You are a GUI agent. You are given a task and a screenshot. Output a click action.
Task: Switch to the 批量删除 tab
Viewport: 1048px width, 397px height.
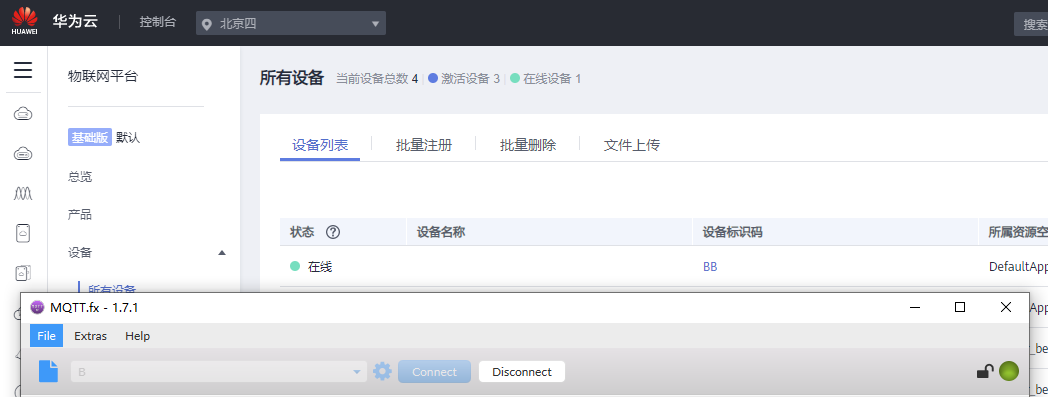point(528,145)
